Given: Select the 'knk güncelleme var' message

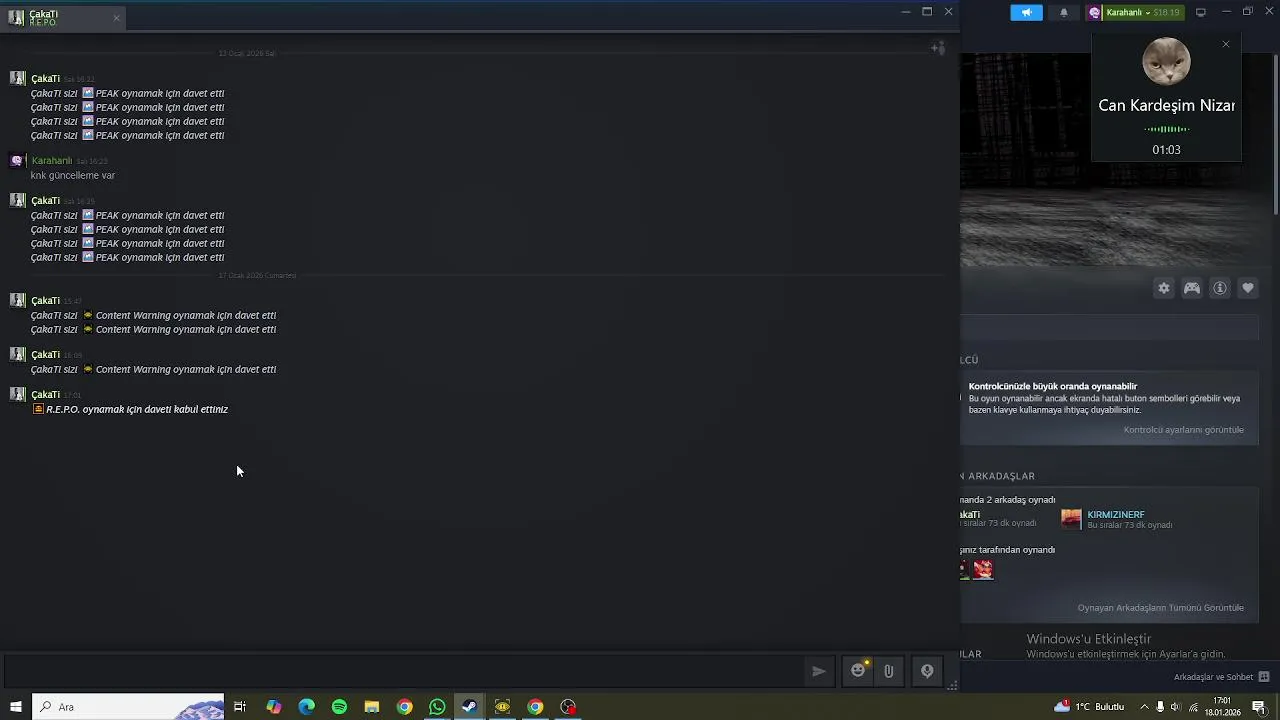Looking at the screenshot, I should pos(73,176).
